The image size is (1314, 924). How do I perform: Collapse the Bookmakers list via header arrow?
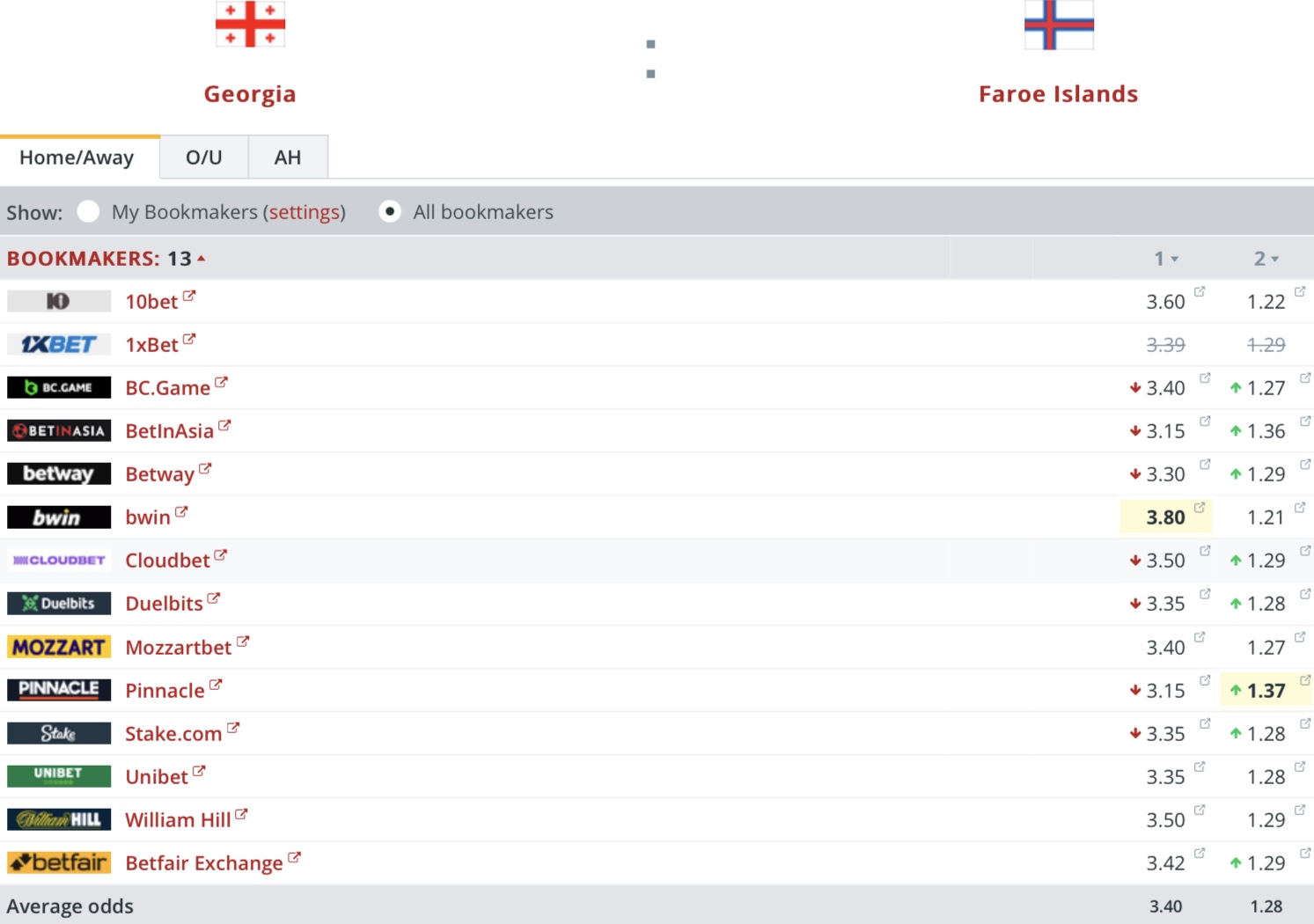point(202,259)
